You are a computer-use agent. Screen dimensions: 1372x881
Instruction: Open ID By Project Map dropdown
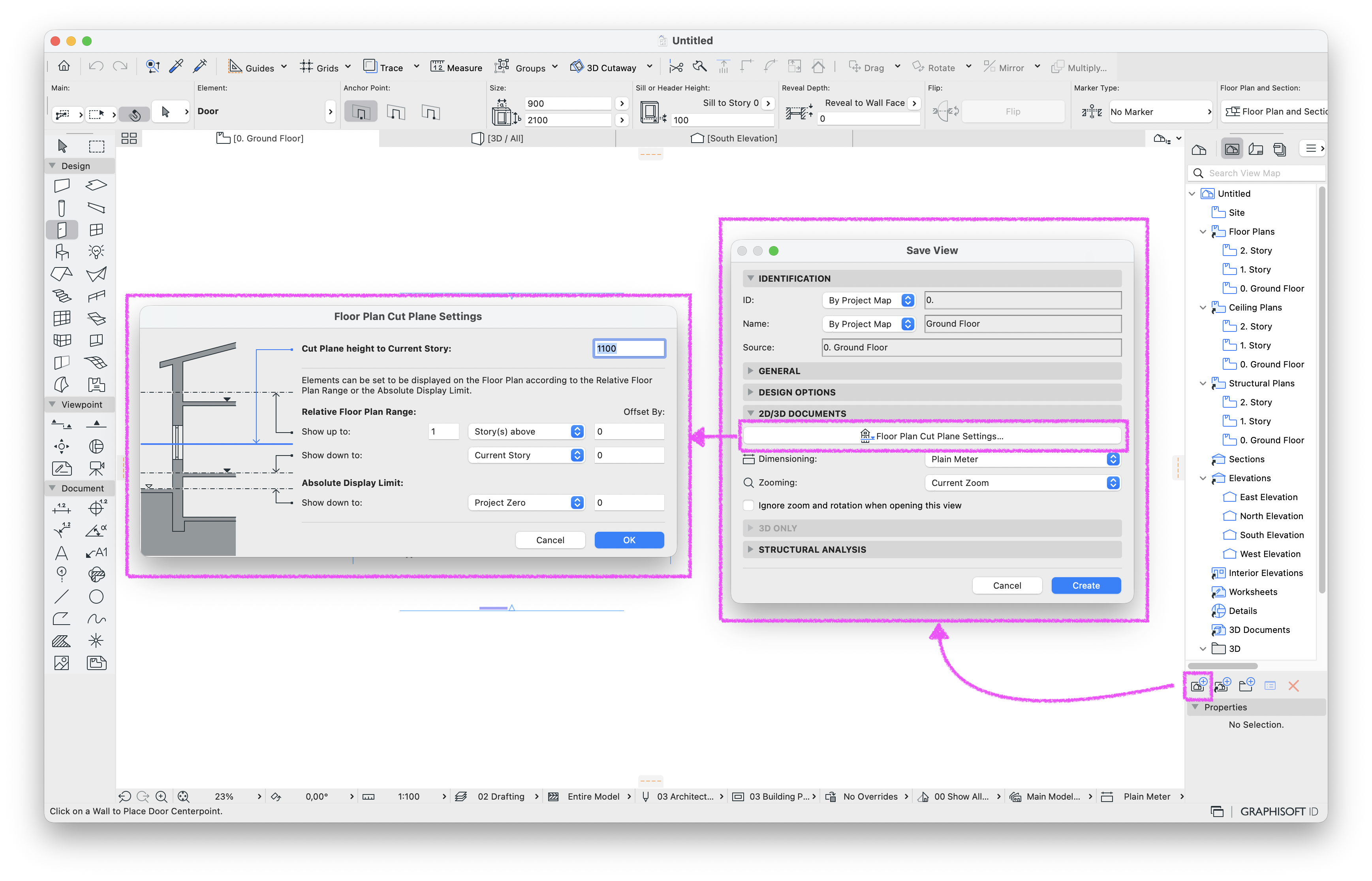868,300
